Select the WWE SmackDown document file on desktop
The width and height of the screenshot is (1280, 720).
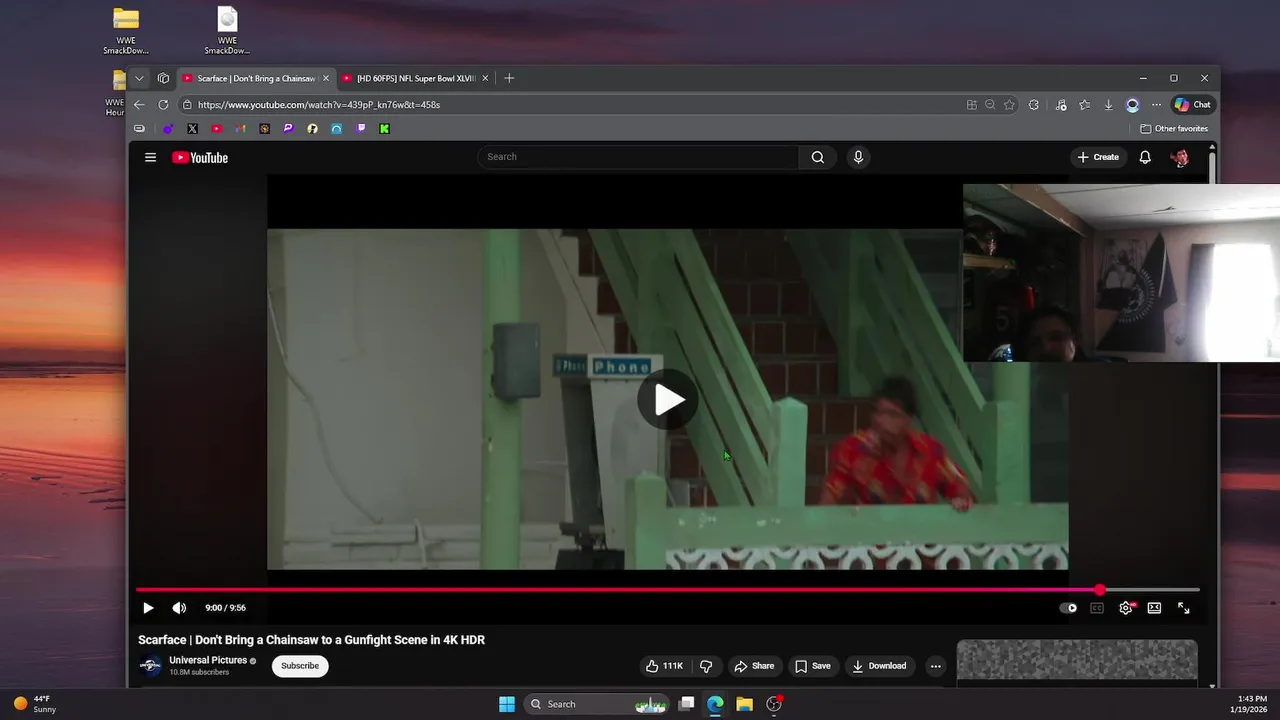(227, 31)
